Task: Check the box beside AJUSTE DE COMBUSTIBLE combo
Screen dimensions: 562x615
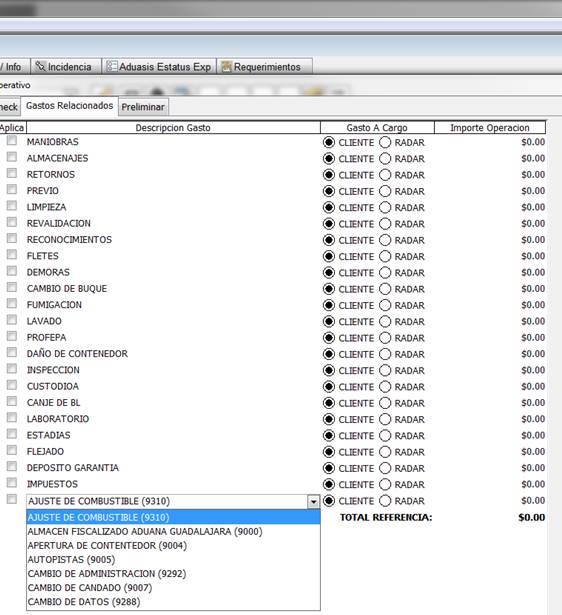Action: tap(12, 499)
